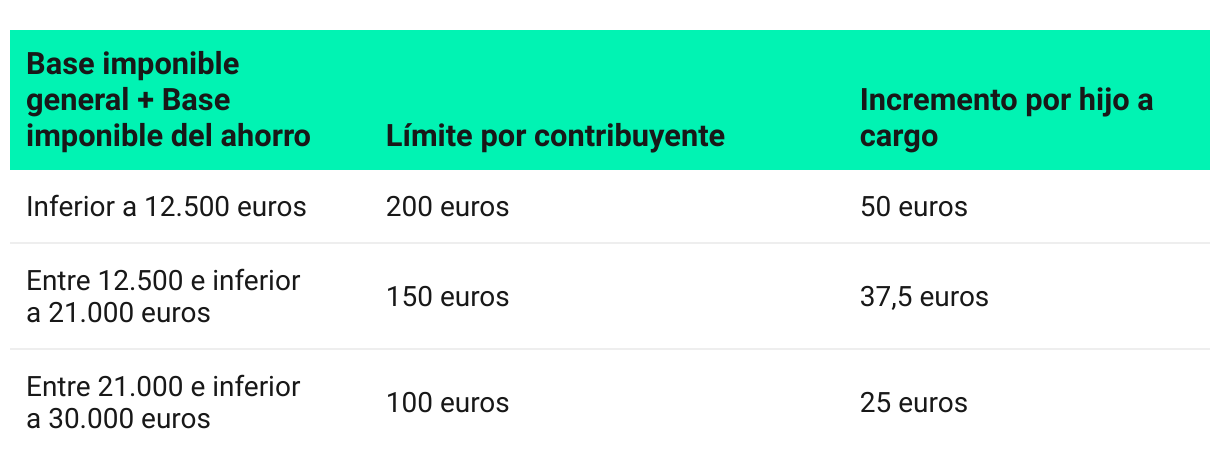Click 'Entre 21.000 e inferior a 30.000' cell
This screenshot has width=1220, height=464.
coord(164,403)
